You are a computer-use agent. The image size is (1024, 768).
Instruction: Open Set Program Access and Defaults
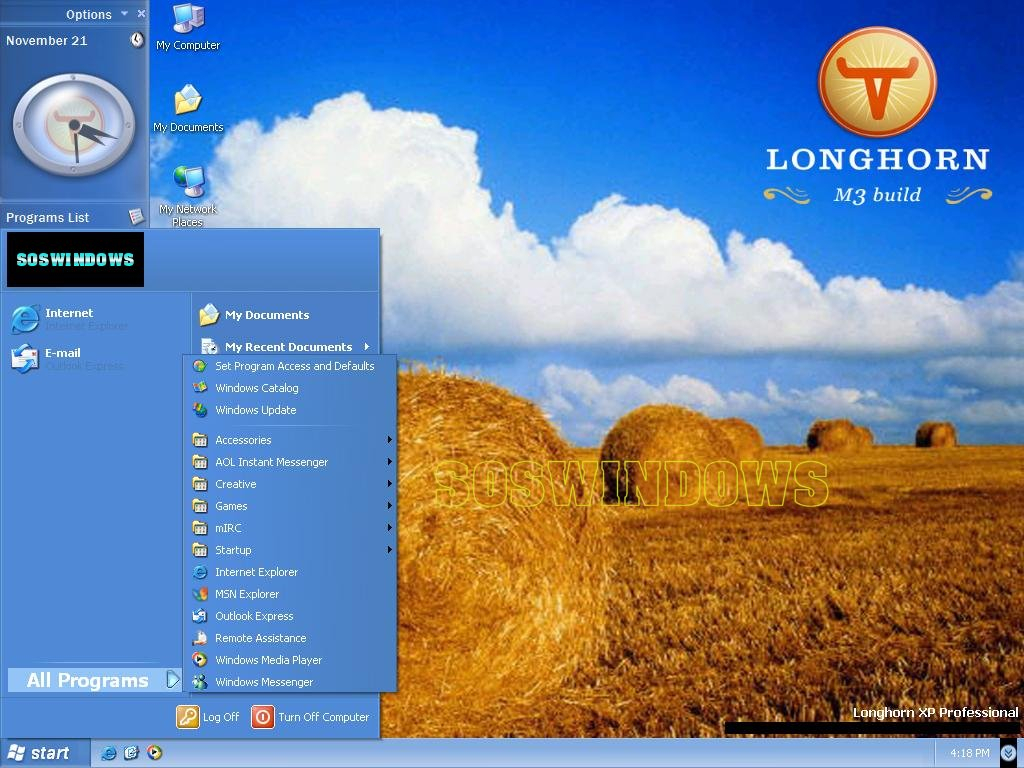pyautogui.click(x=290, y=366)
